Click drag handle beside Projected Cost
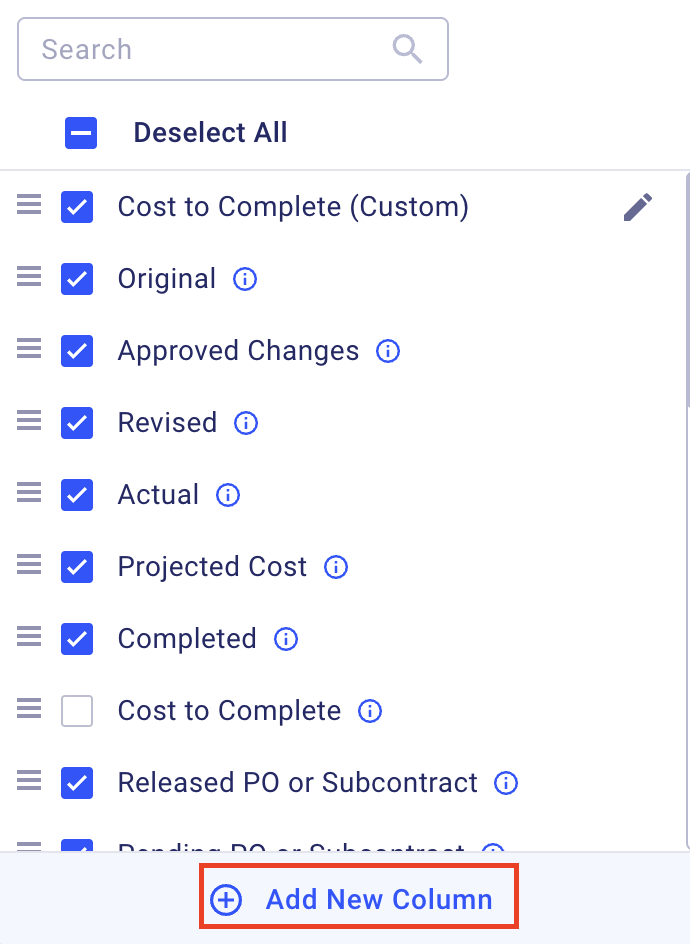The width and height of the screenshot is (690, 944). [29, 567]
